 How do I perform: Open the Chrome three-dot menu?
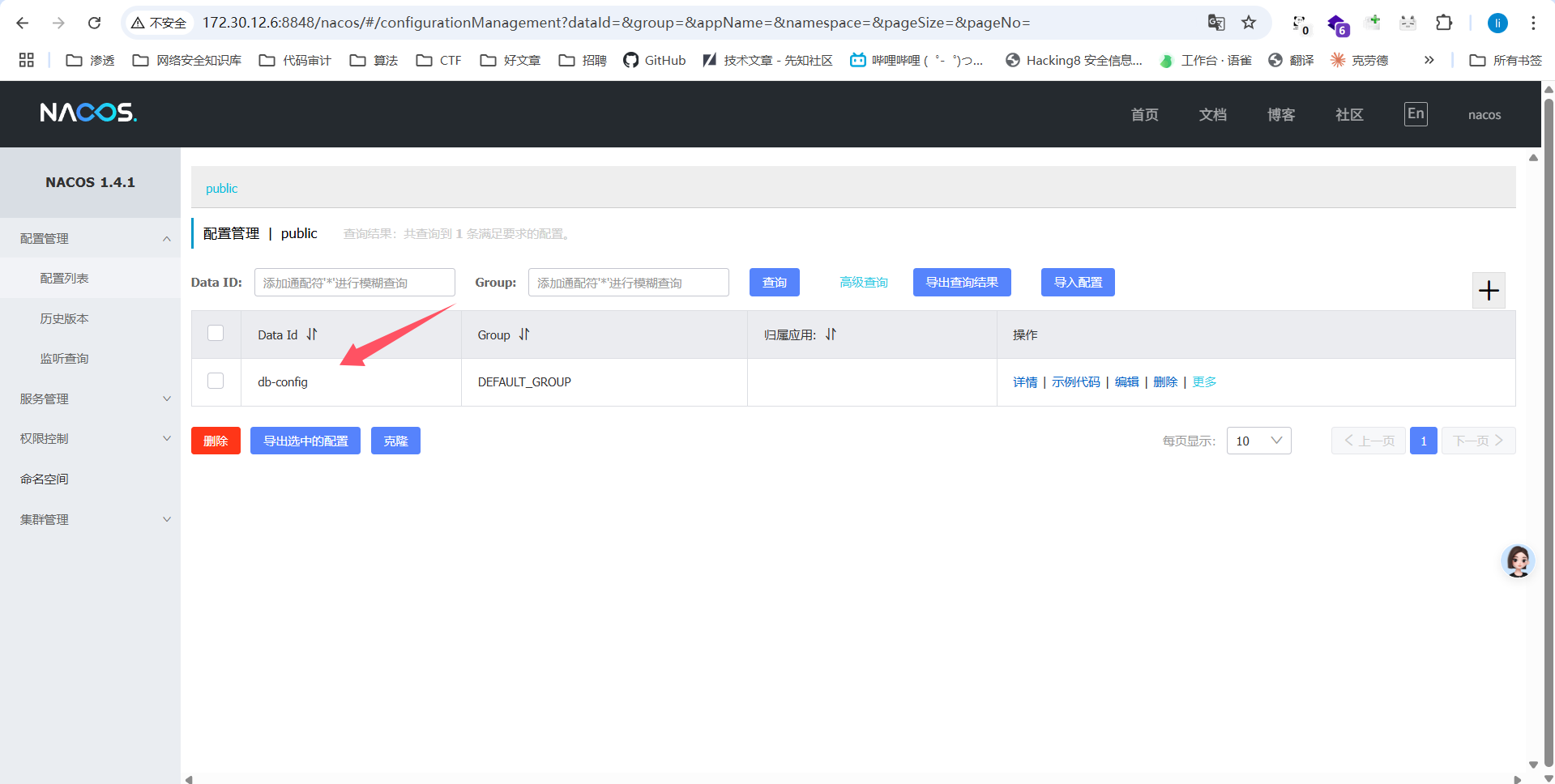[1533, 23]
